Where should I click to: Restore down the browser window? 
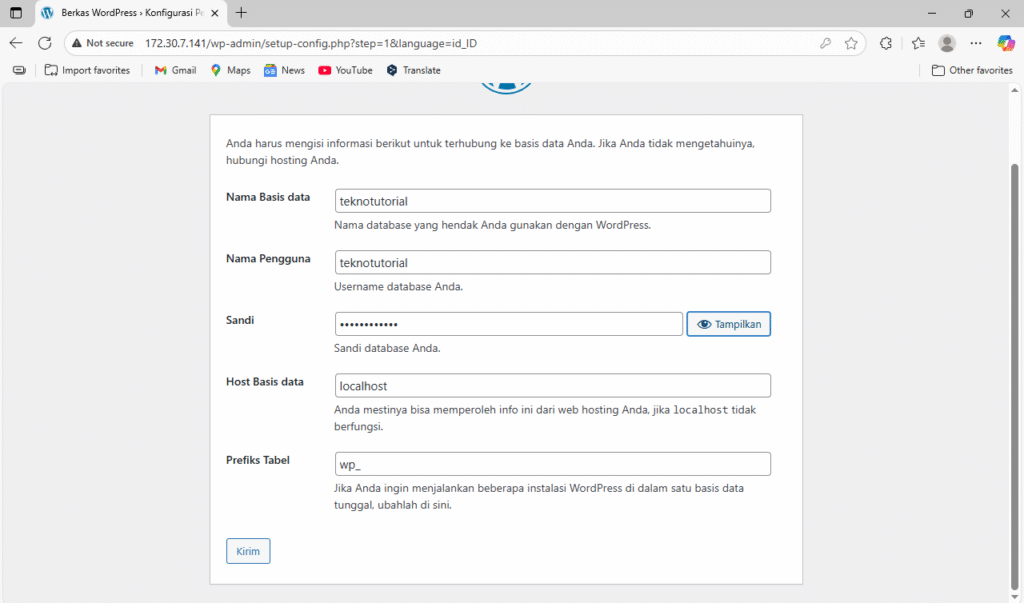click(968, 13)
